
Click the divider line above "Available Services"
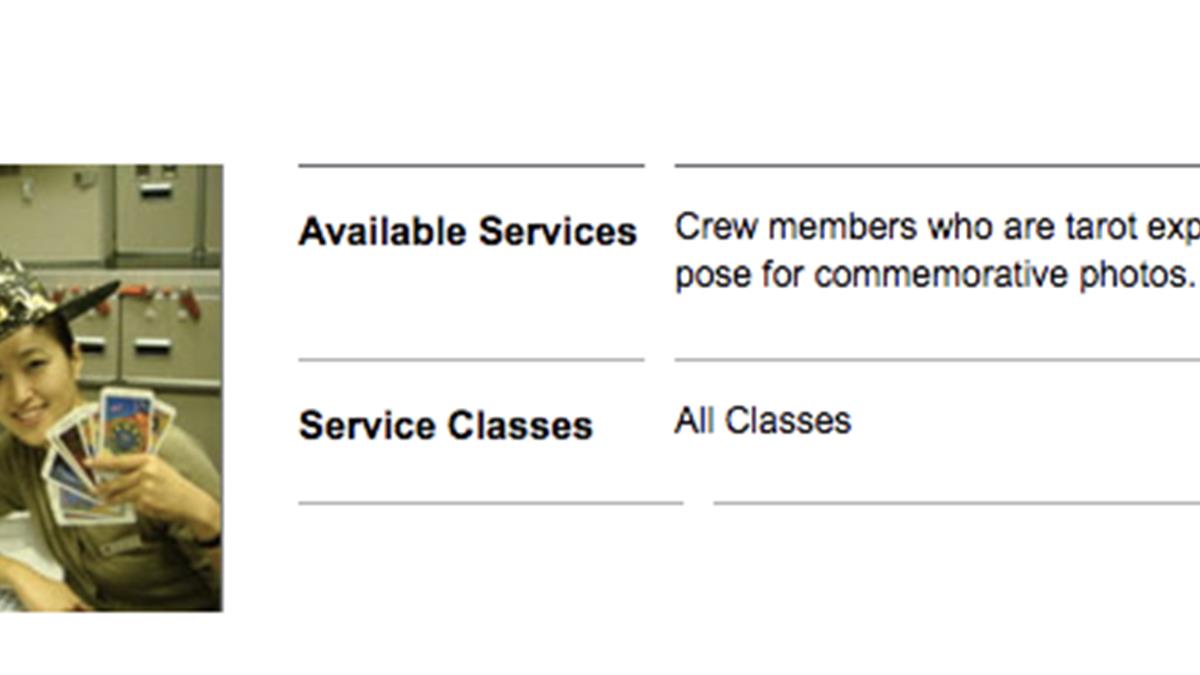coord(470,165)
